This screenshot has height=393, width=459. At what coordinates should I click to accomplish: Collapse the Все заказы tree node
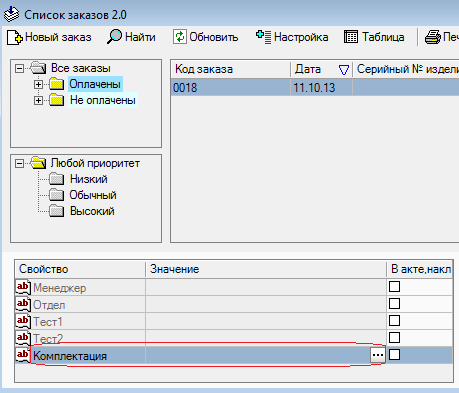pyautogui.click(x=20, y=69)
